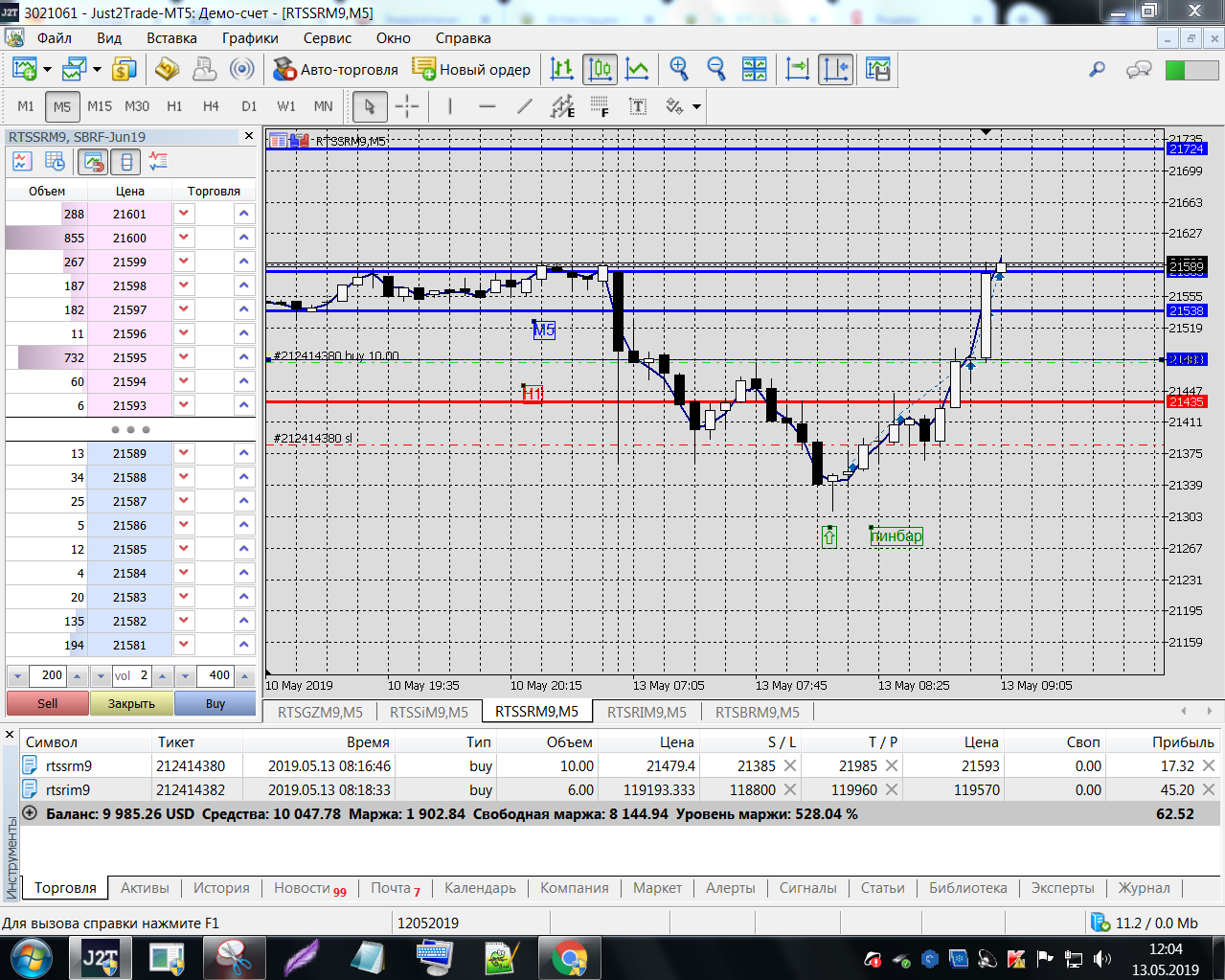Open the Сервис menu
The width and height of the screenshot is (1225, 980).
tap(327, 38)
